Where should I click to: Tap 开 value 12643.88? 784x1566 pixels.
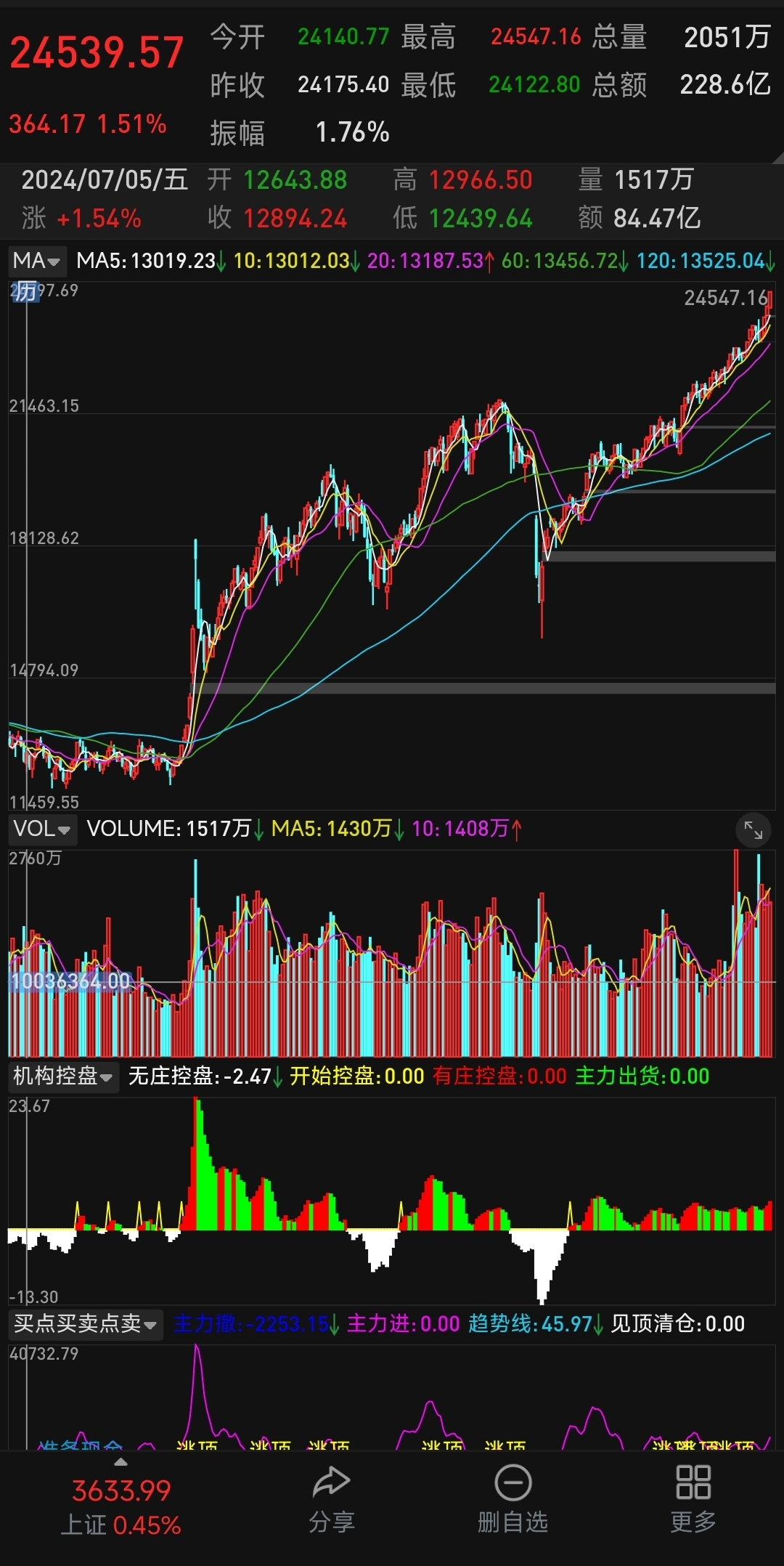click(x=295, y=180)
